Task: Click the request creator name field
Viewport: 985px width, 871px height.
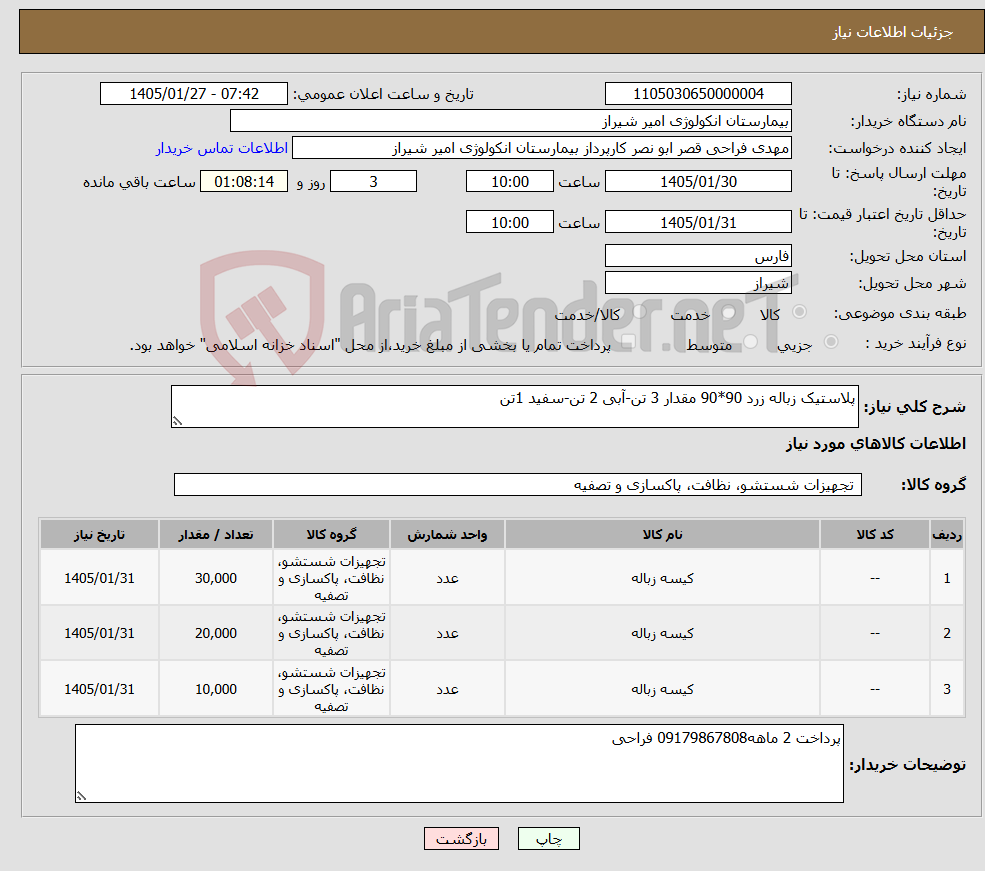Action: click(x=541, y=148)
